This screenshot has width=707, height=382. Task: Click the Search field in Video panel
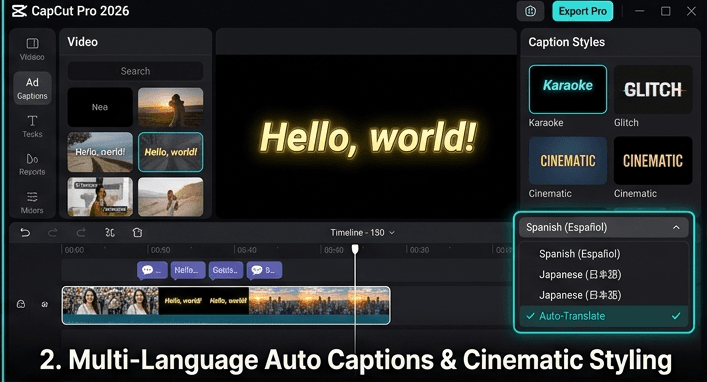135,71
